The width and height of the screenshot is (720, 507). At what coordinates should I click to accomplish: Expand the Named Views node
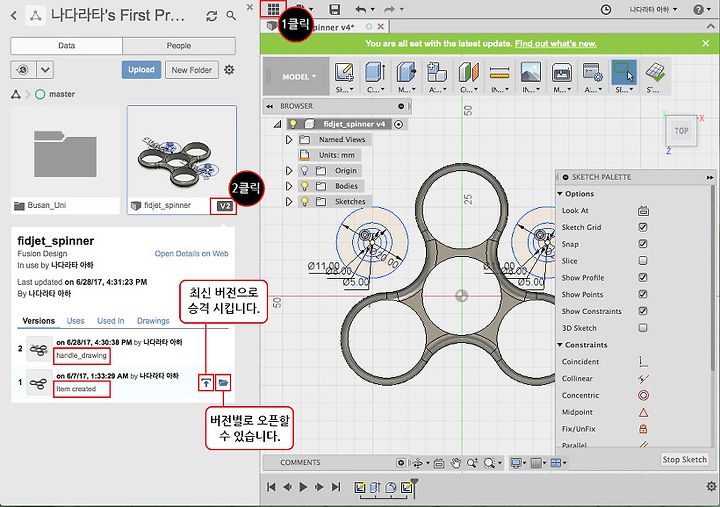[289, 140]
